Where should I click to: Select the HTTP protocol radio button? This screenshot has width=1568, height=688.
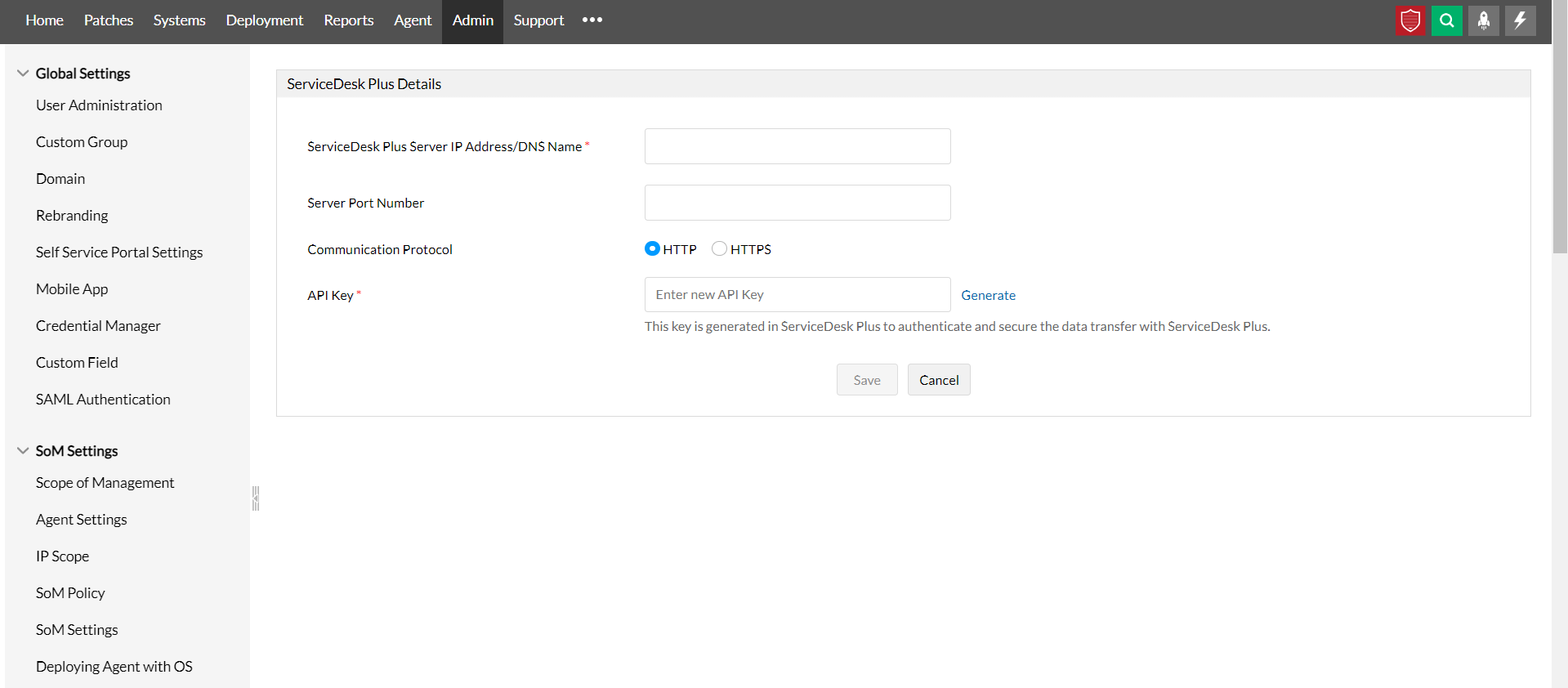click(x=652, y=248)
